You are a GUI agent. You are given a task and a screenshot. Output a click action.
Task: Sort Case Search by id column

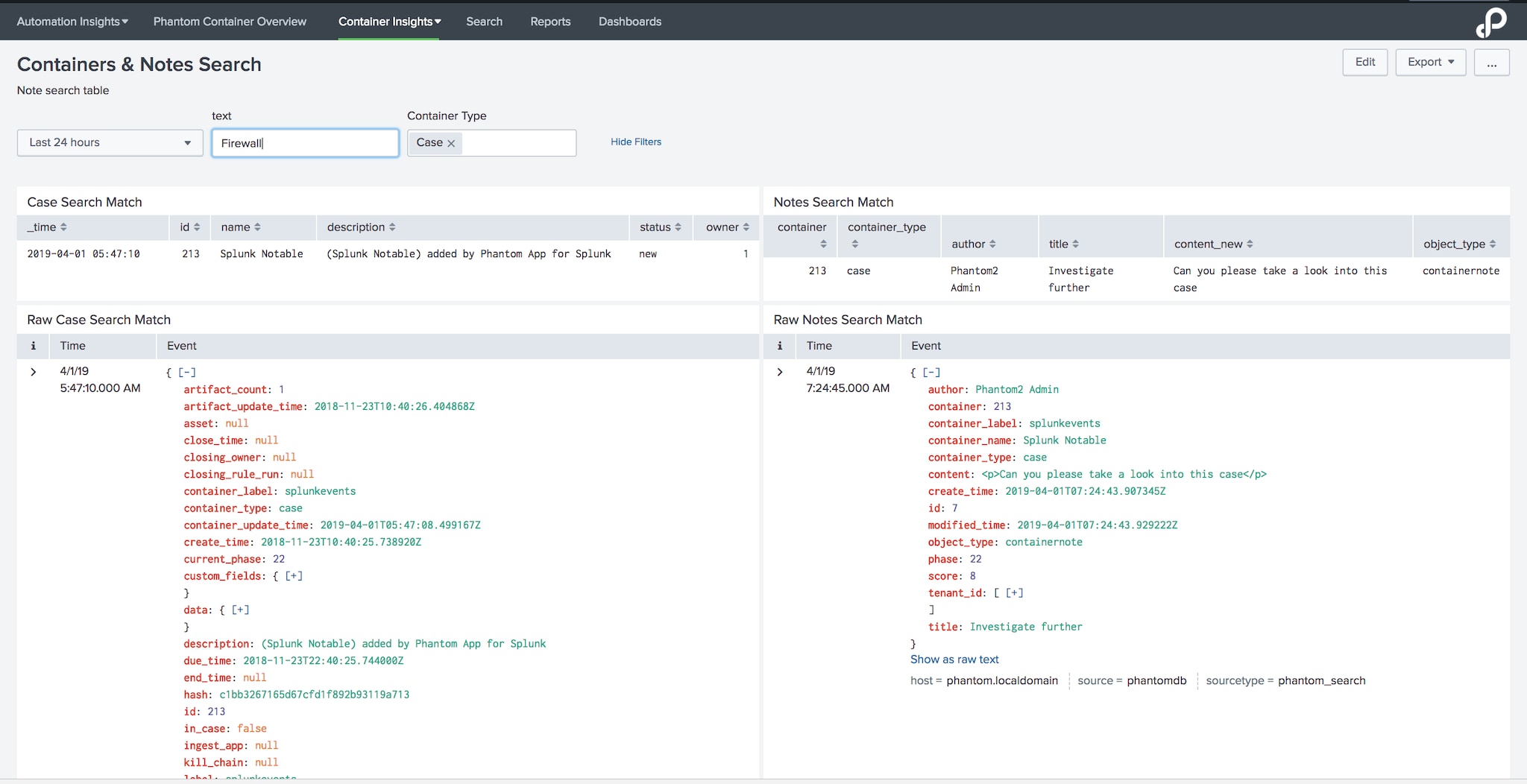click(190, 227)
